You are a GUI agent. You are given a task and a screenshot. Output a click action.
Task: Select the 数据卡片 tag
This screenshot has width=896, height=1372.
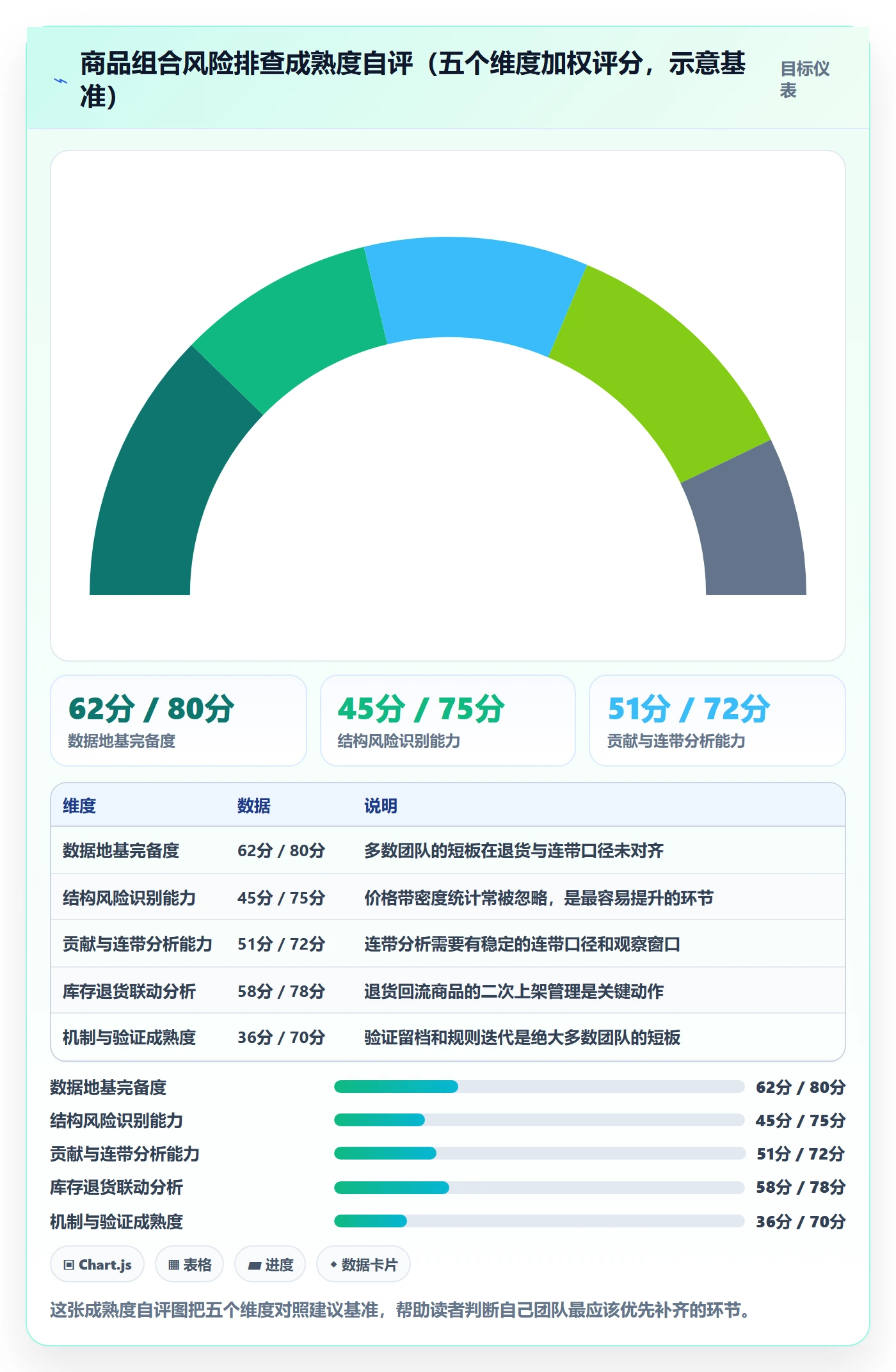(364, 1264)
